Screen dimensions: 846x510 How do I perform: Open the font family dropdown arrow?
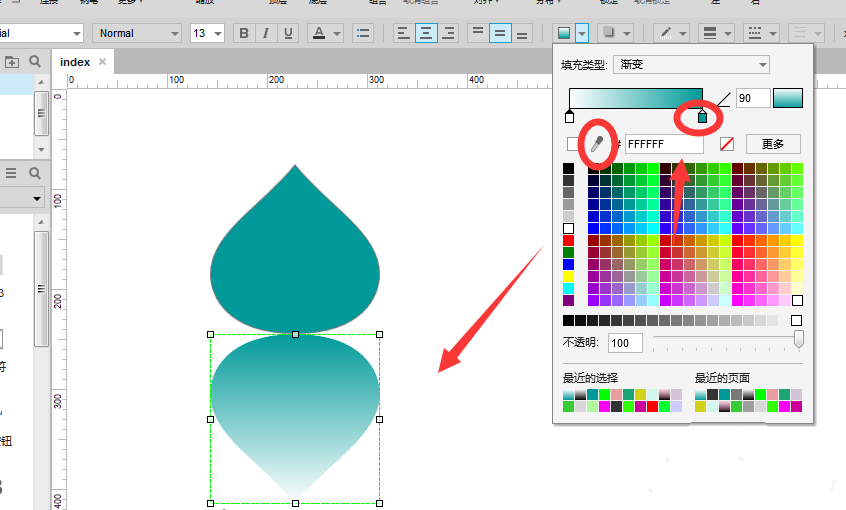77,33
